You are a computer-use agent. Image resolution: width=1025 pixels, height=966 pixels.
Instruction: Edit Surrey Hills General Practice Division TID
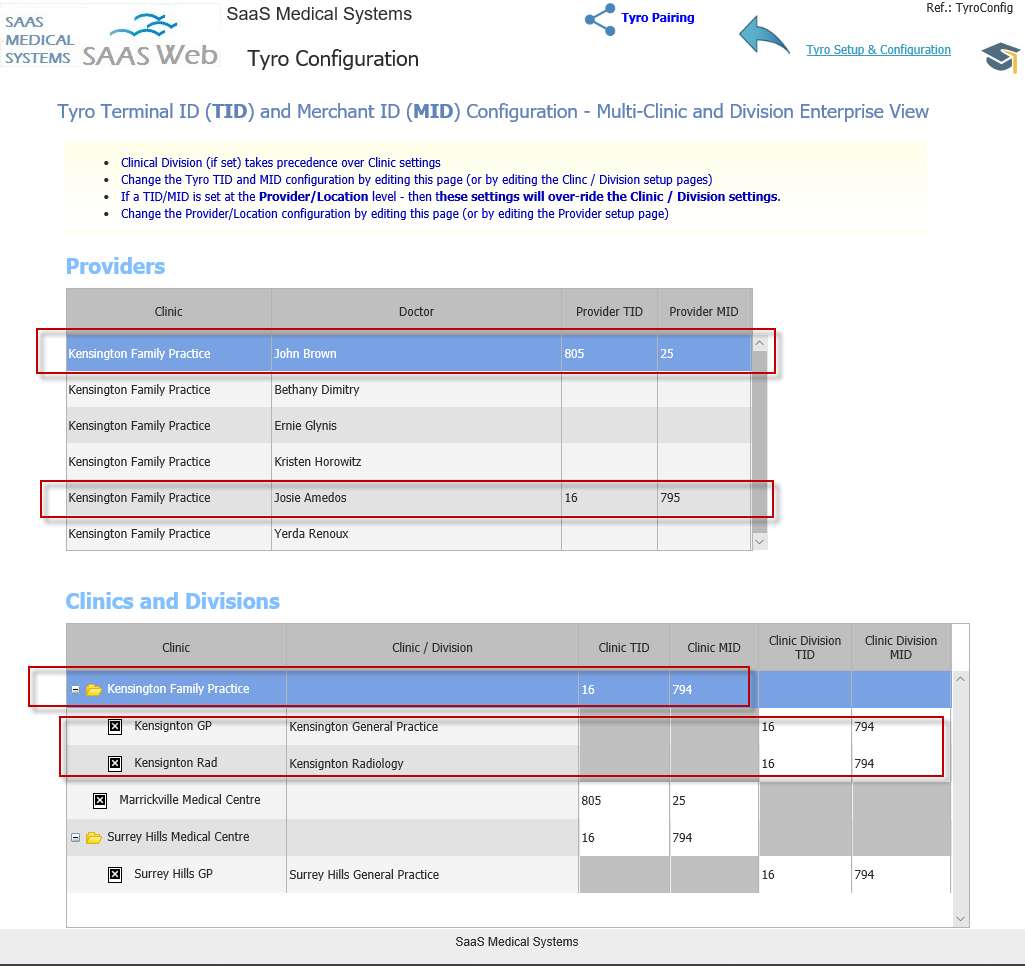tap(805, 874)
